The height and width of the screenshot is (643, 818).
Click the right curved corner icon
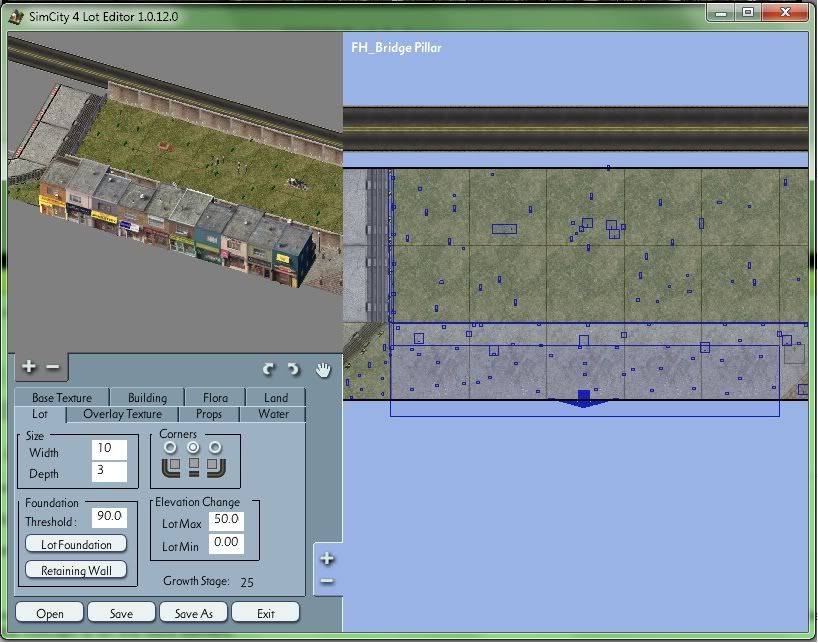216,468
